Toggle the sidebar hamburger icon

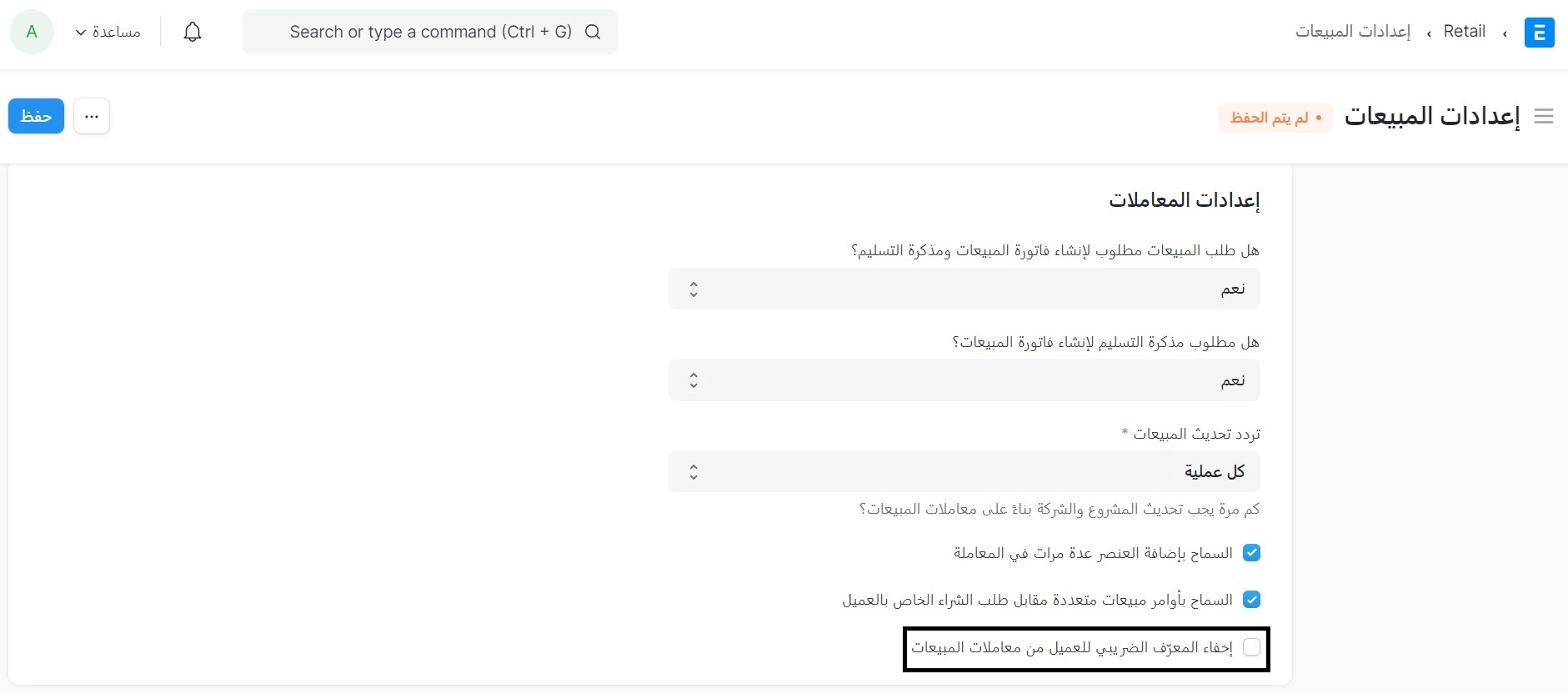click(x=1544, y=117)
